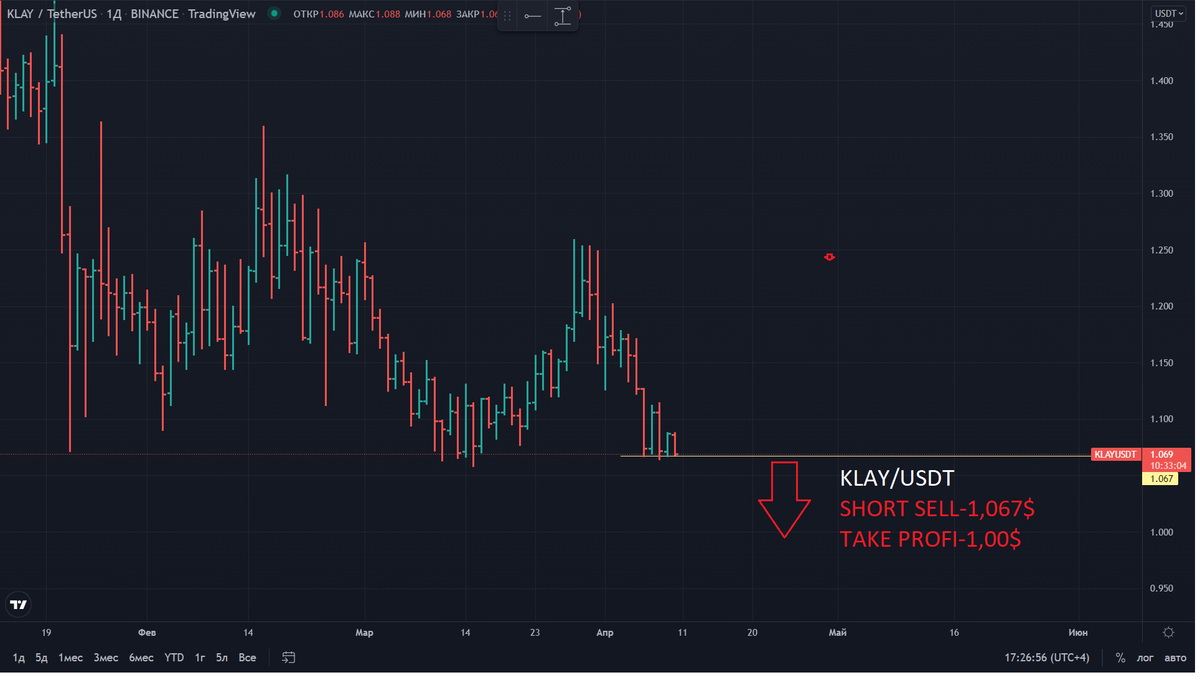Click the 'KLAY/USDT' text annotation

896,479
